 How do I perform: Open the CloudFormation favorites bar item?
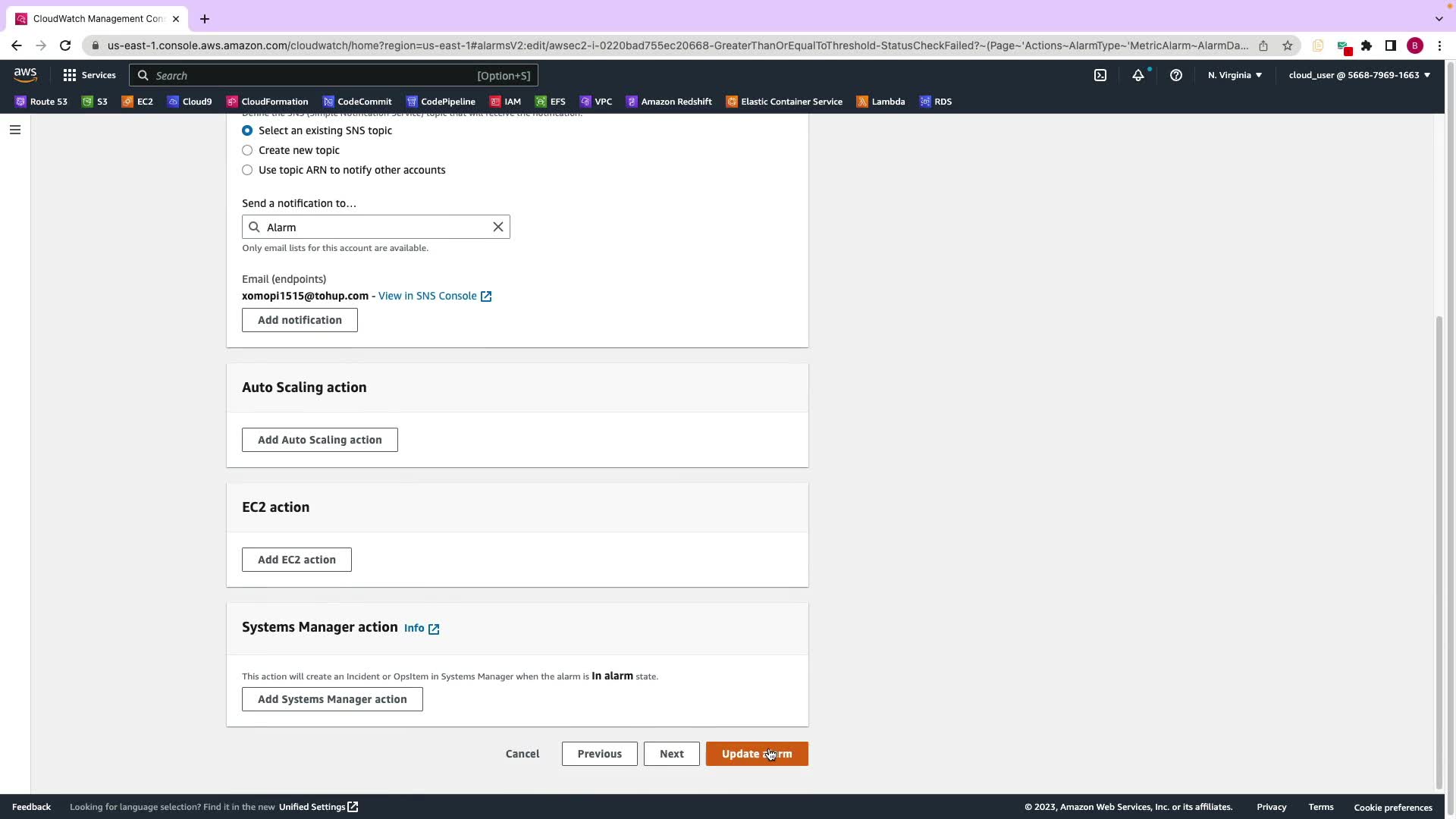click(x=267, y=102)
